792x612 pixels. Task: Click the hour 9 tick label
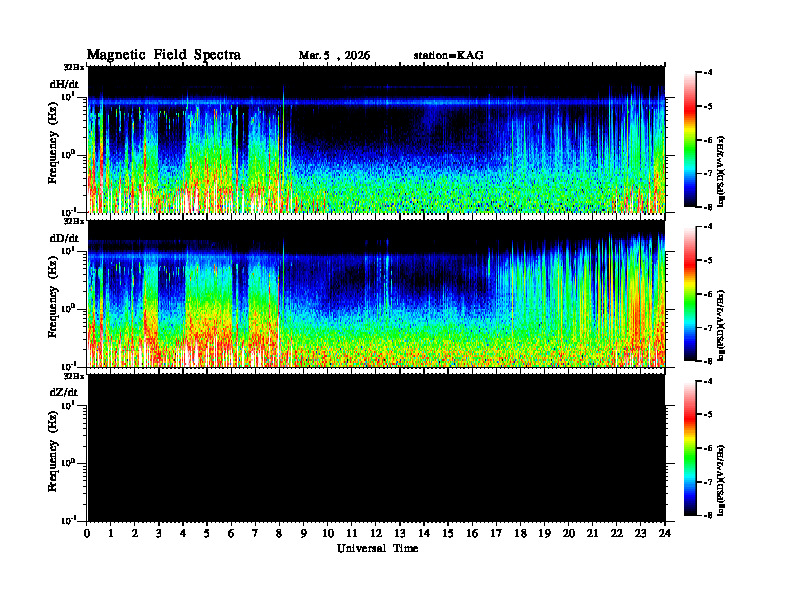click(304, 534)
